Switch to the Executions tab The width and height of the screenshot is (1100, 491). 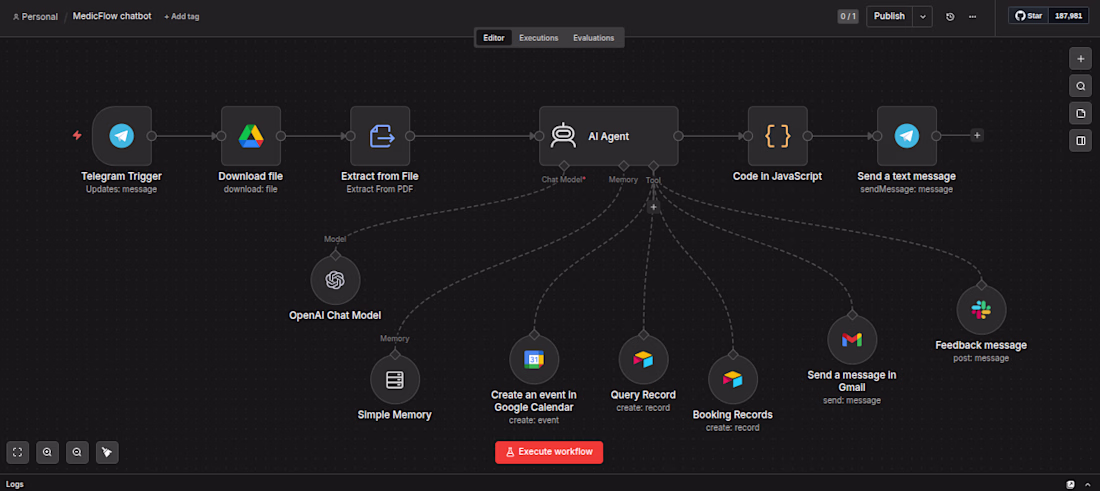pyautogui.click(x=539, y=38)
